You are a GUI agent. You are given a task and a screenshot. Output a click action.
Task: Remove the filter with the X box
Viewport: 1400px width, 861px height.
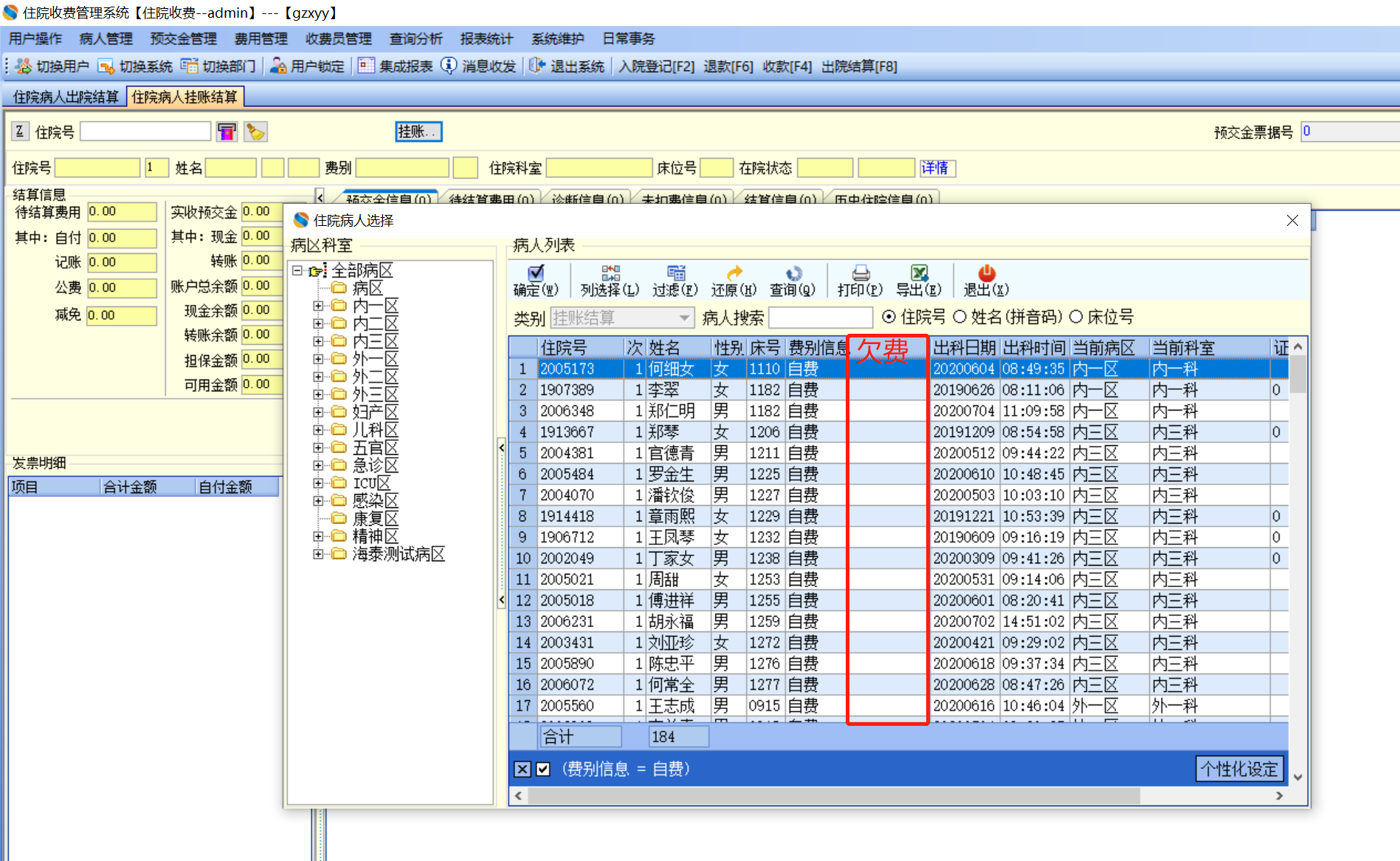(523, 769)
